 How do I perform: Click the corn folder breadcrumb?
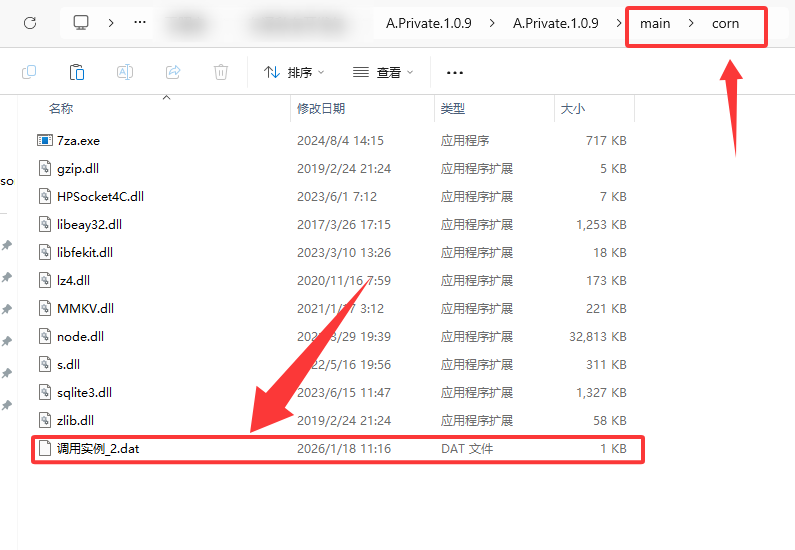coord(726,23)
